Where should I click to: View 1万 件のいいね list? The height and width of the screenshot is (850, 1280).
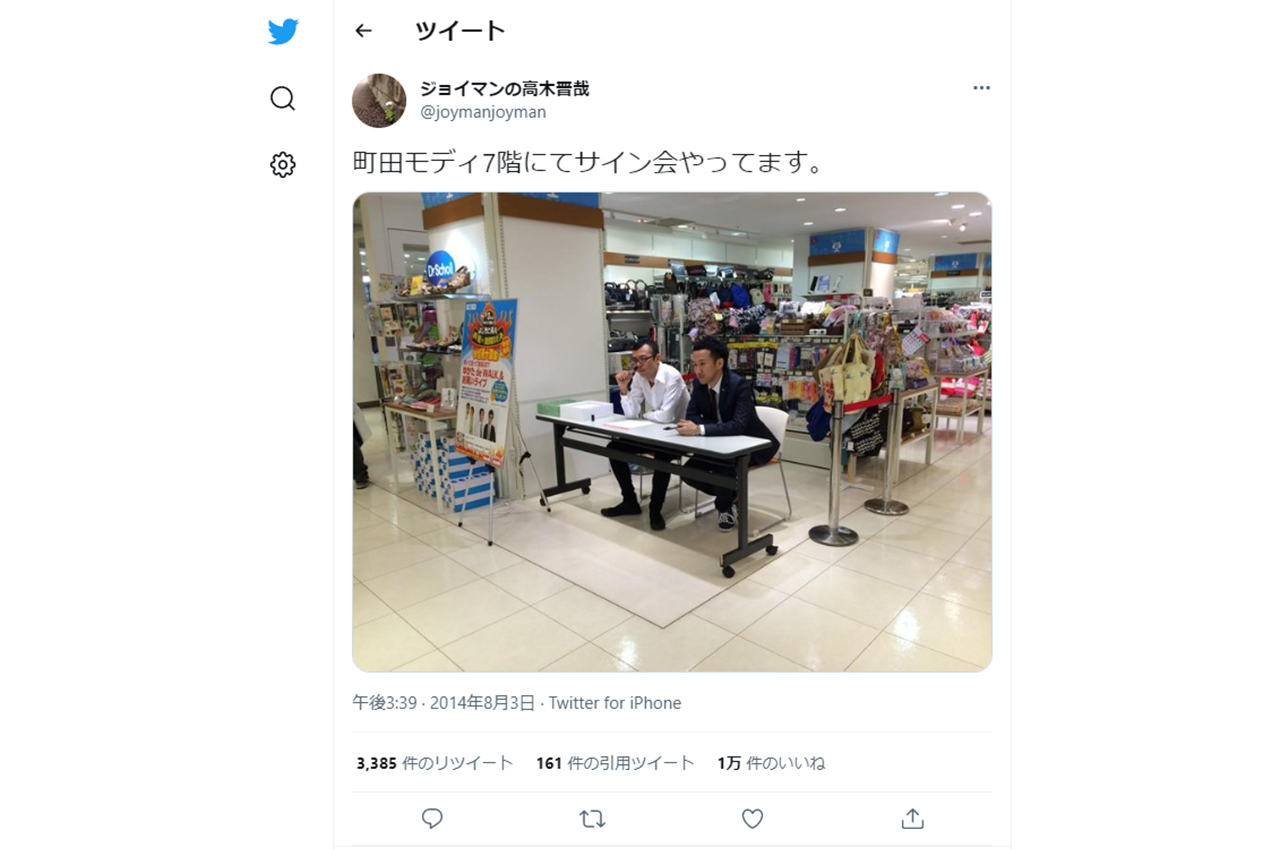(x=771, y=763)
